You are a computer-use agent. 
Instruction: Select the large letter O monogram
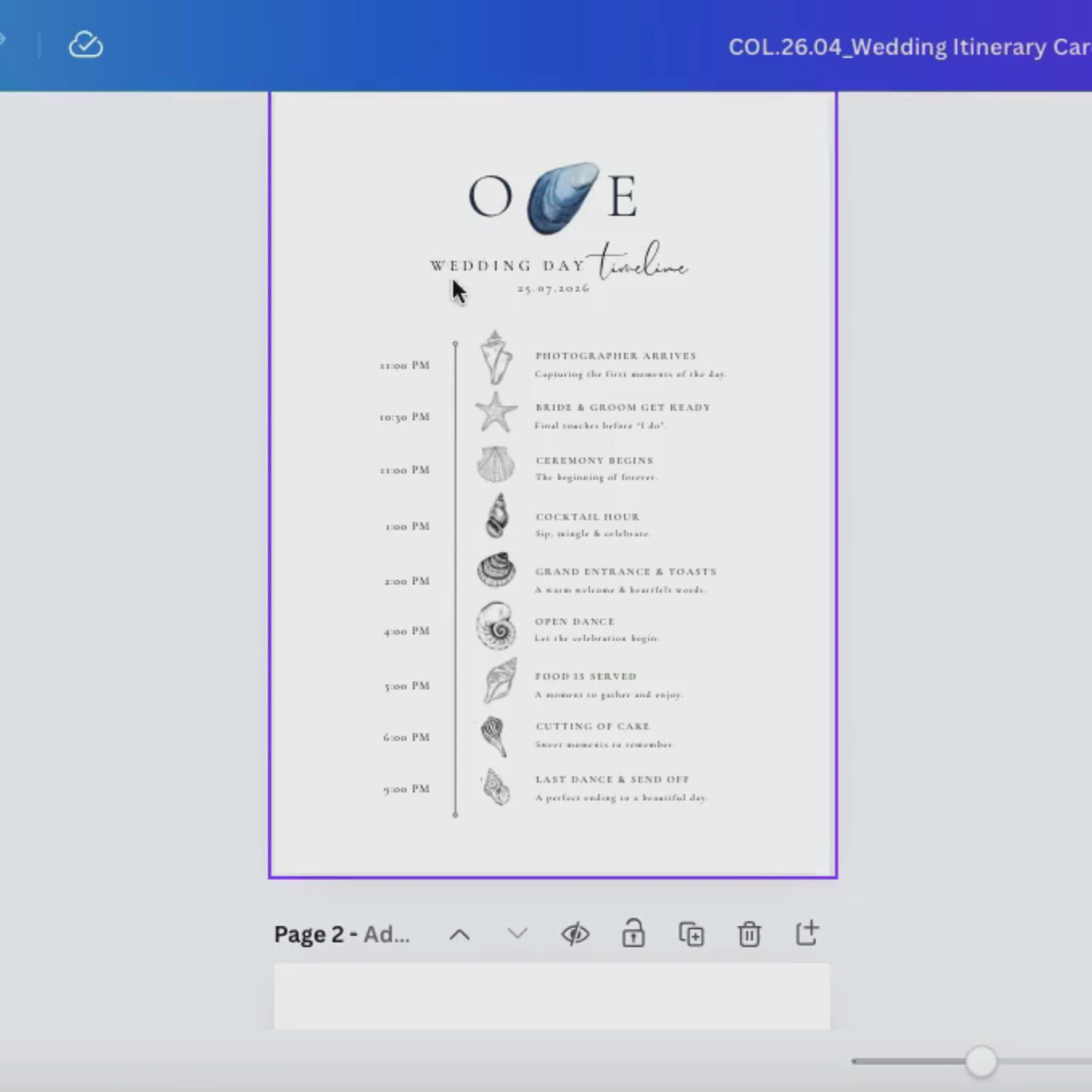(x=491, y=196)
